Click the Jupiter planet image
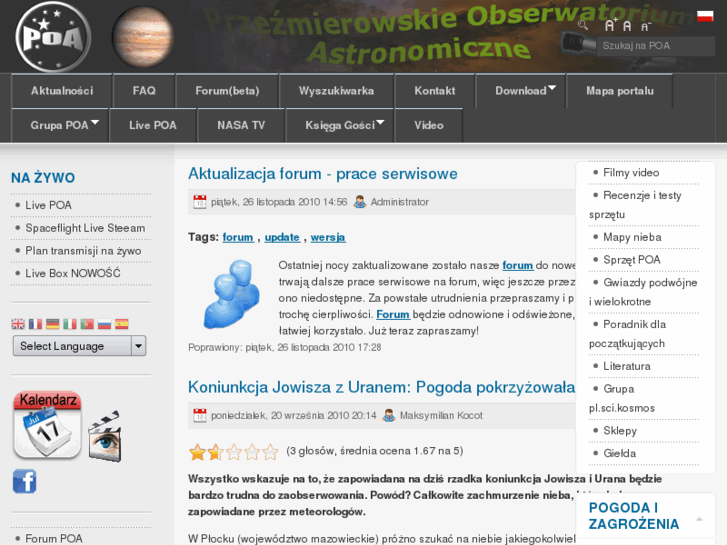 tap(143, 37)
